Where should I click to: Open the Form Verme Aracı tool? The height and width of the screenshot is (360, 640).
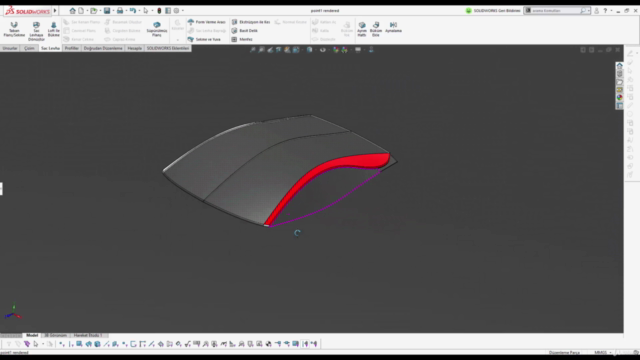[x=207, y=22]
